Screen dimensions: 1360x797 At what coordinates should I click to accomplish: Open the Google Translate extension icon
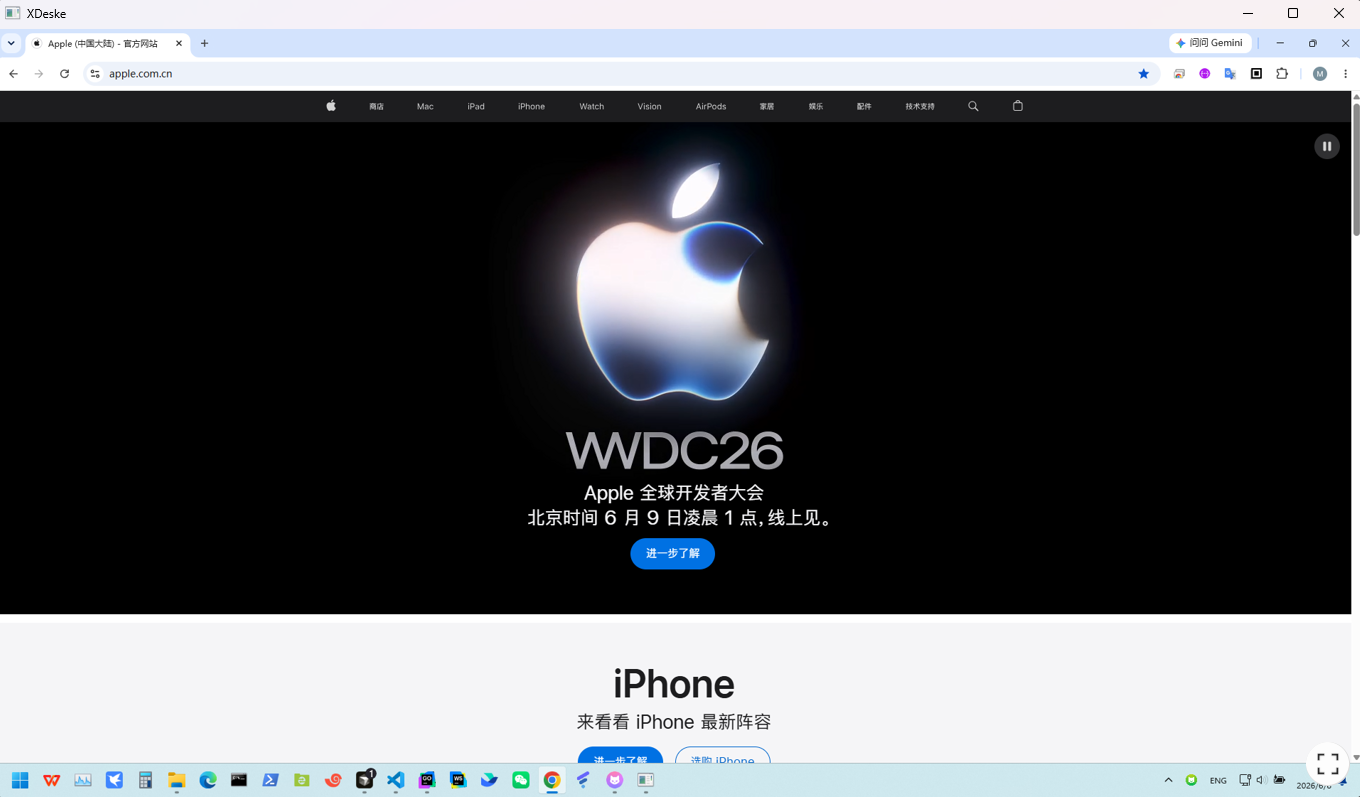coord(1231,74)
